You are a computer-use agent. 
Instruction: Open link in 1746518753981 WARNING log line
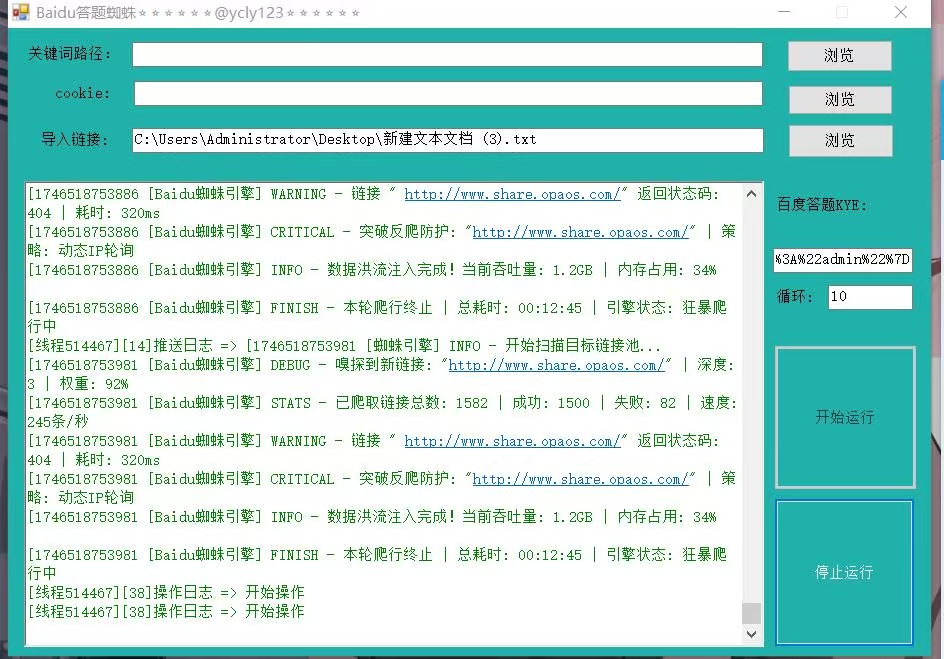click(512, 441)
